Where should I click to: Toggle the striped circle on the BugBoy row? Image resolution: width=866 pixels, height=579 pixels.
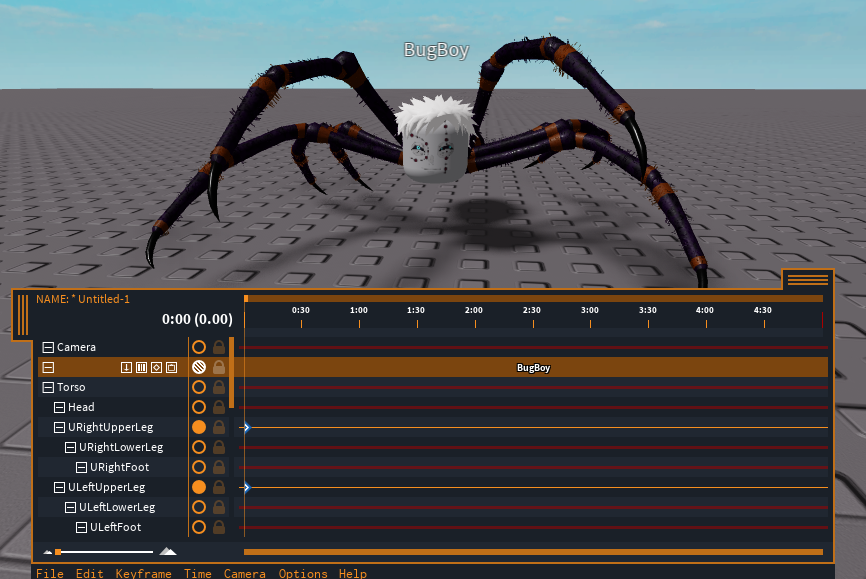click(x=199, y=367)
